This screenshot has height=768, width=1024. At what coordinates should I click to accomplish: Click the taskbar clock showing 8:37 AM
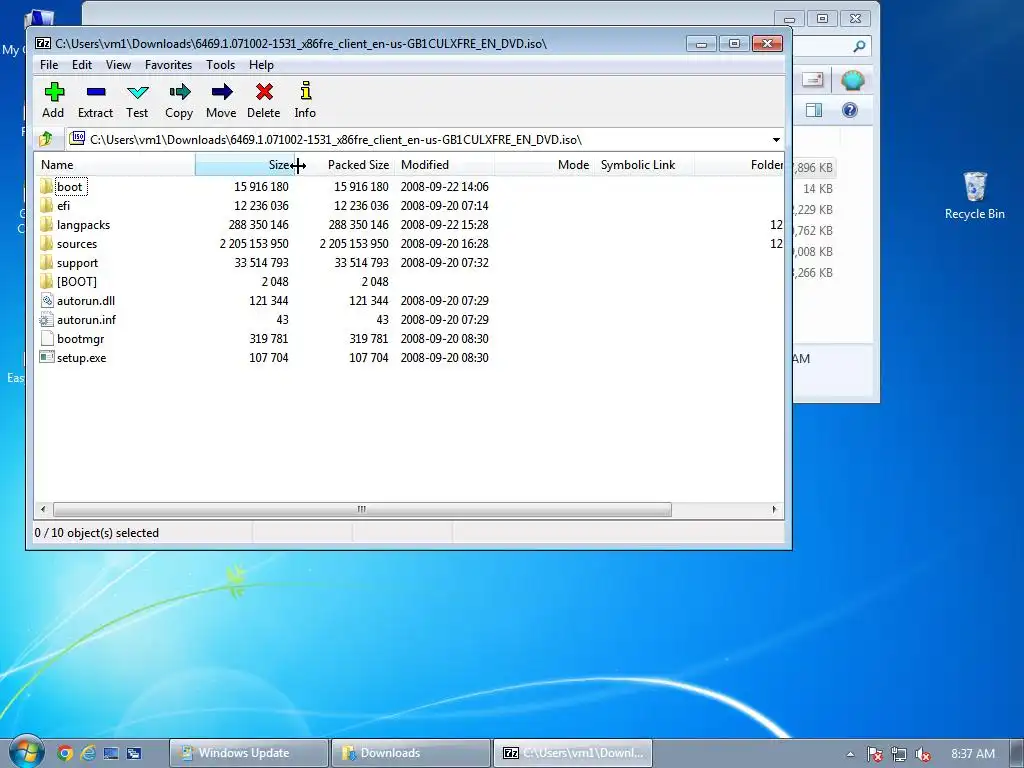(973, 754)
